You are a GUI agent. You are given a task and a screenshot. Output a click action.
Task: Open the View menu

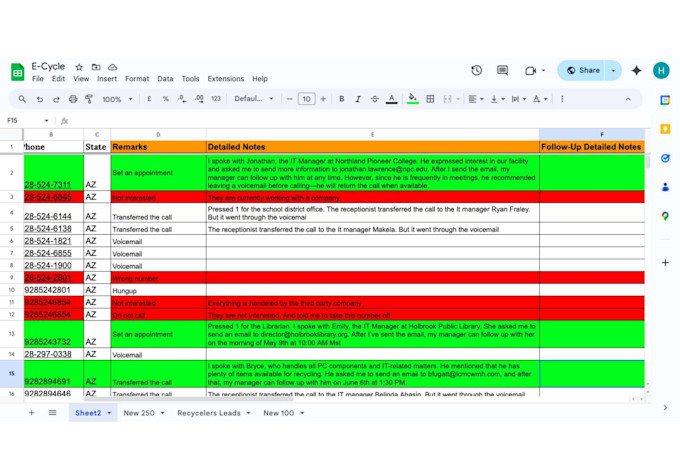(x=81, y=79)
